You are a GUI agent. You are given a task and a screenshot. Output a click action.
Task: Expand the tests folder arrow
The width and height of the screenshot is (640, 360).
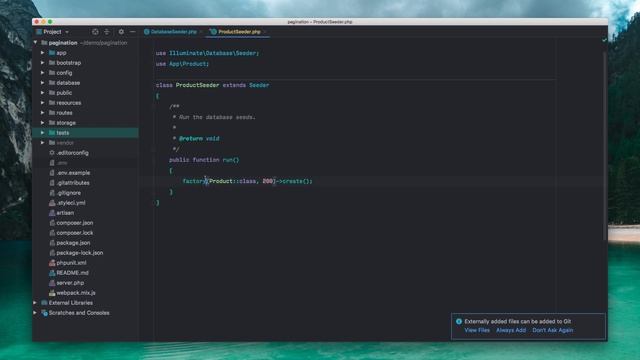pyautogui.click(x=42, y=133)
